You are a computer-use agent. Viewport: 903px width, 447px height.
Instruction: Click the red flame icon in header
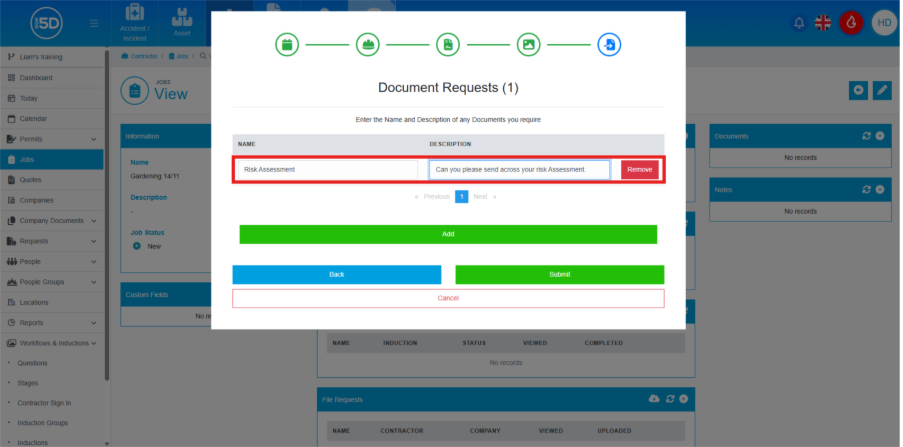851,23
